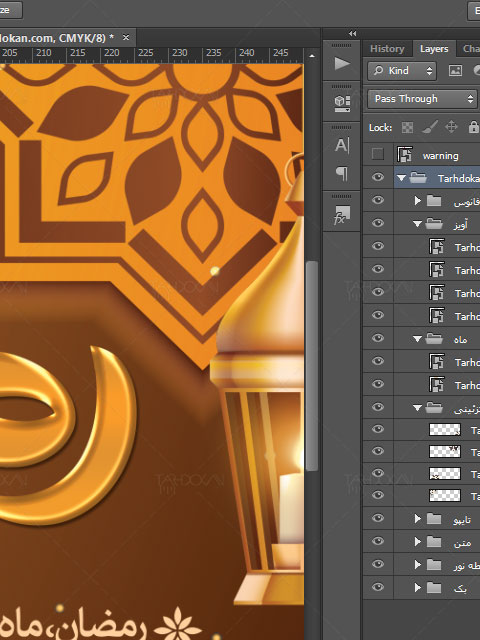
Task: Show the hidden warning layer
Action: [x=378, y=154]
